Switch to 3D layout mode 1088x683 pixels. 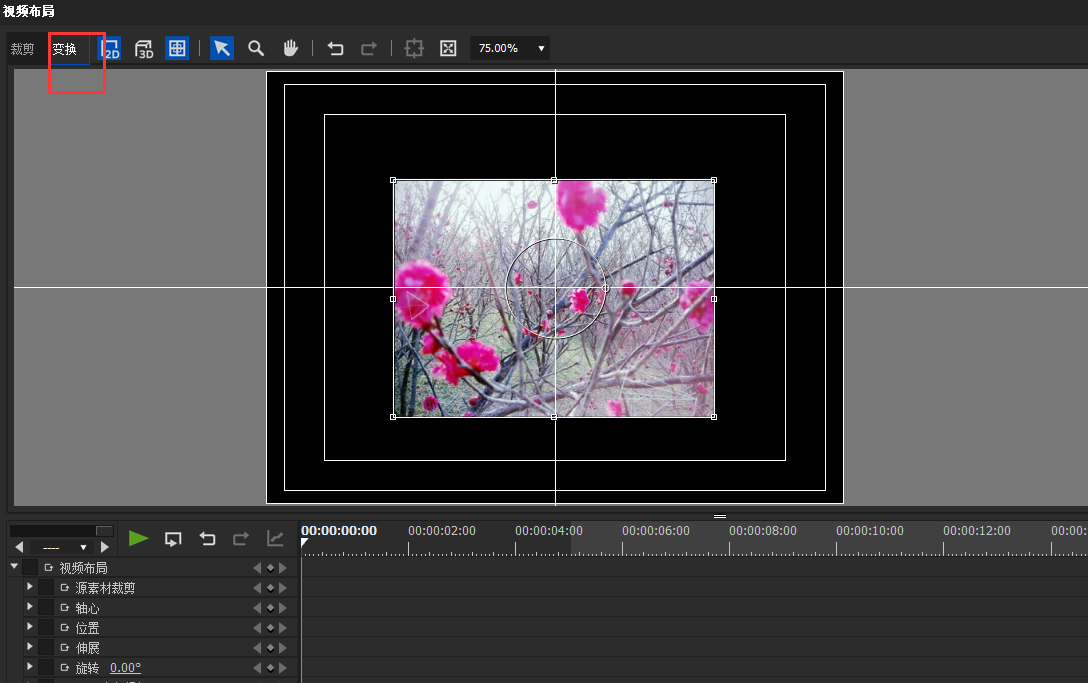[144, 48]
